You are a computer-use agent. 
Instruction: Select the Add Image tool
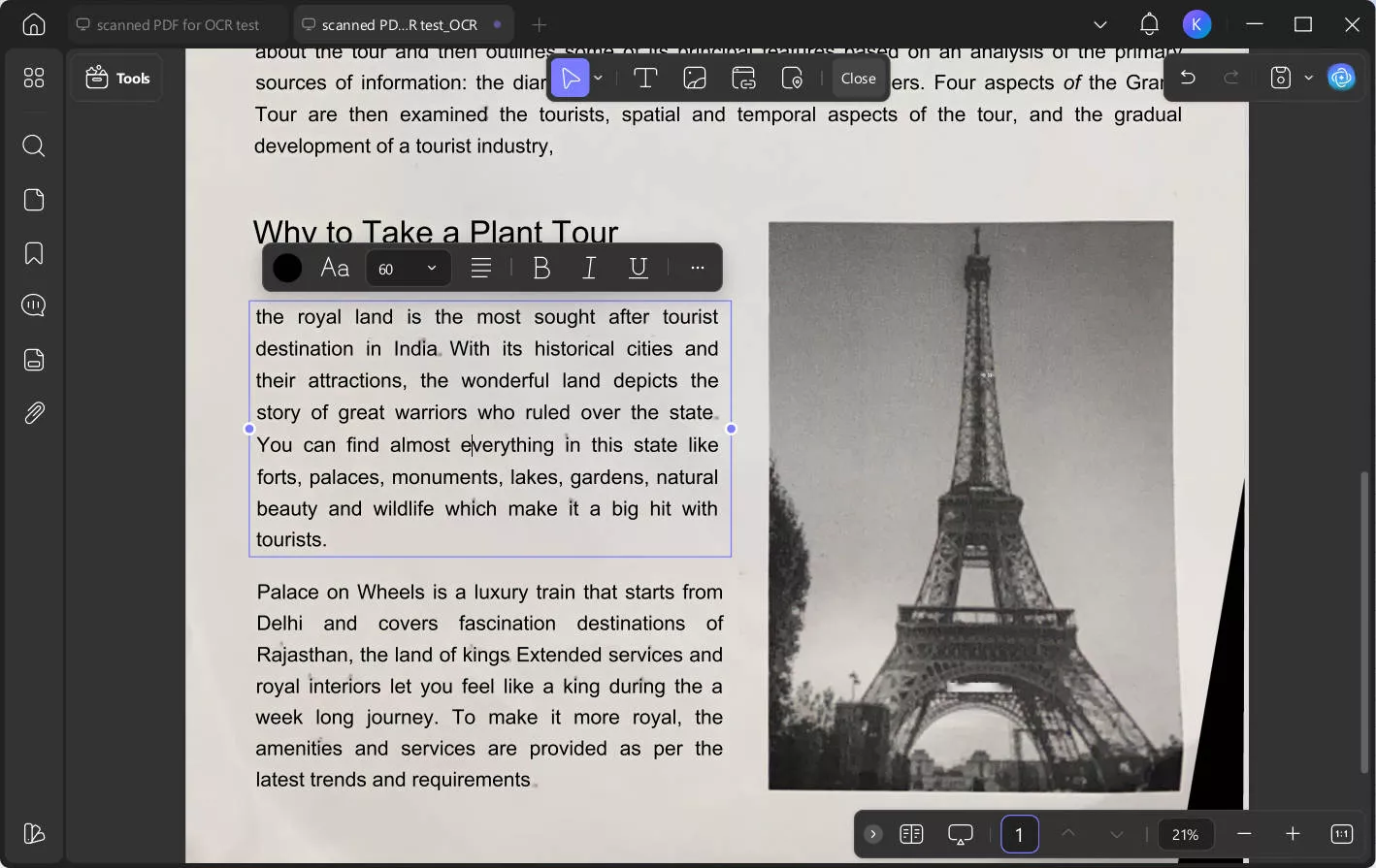[x=695, y=78]
